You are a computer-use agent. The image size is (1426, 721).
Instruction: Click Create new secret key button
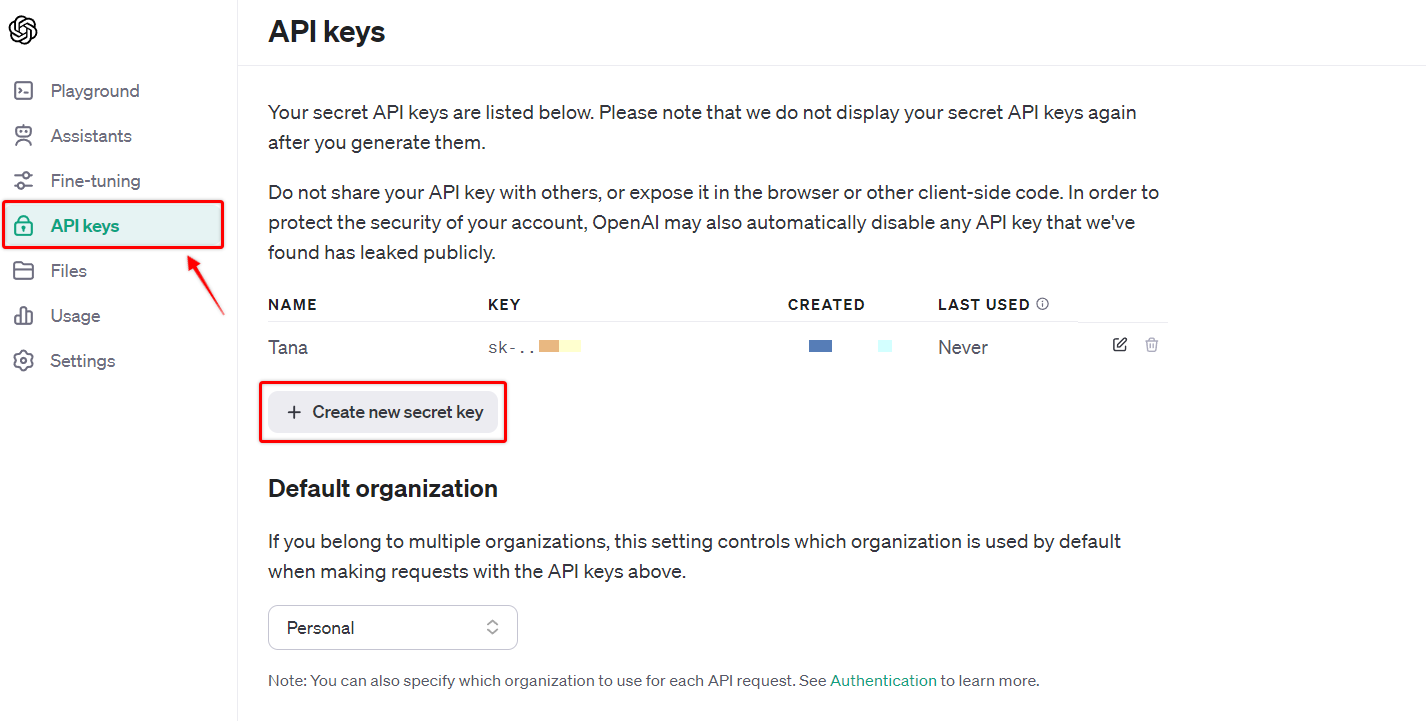click(383, 412)
